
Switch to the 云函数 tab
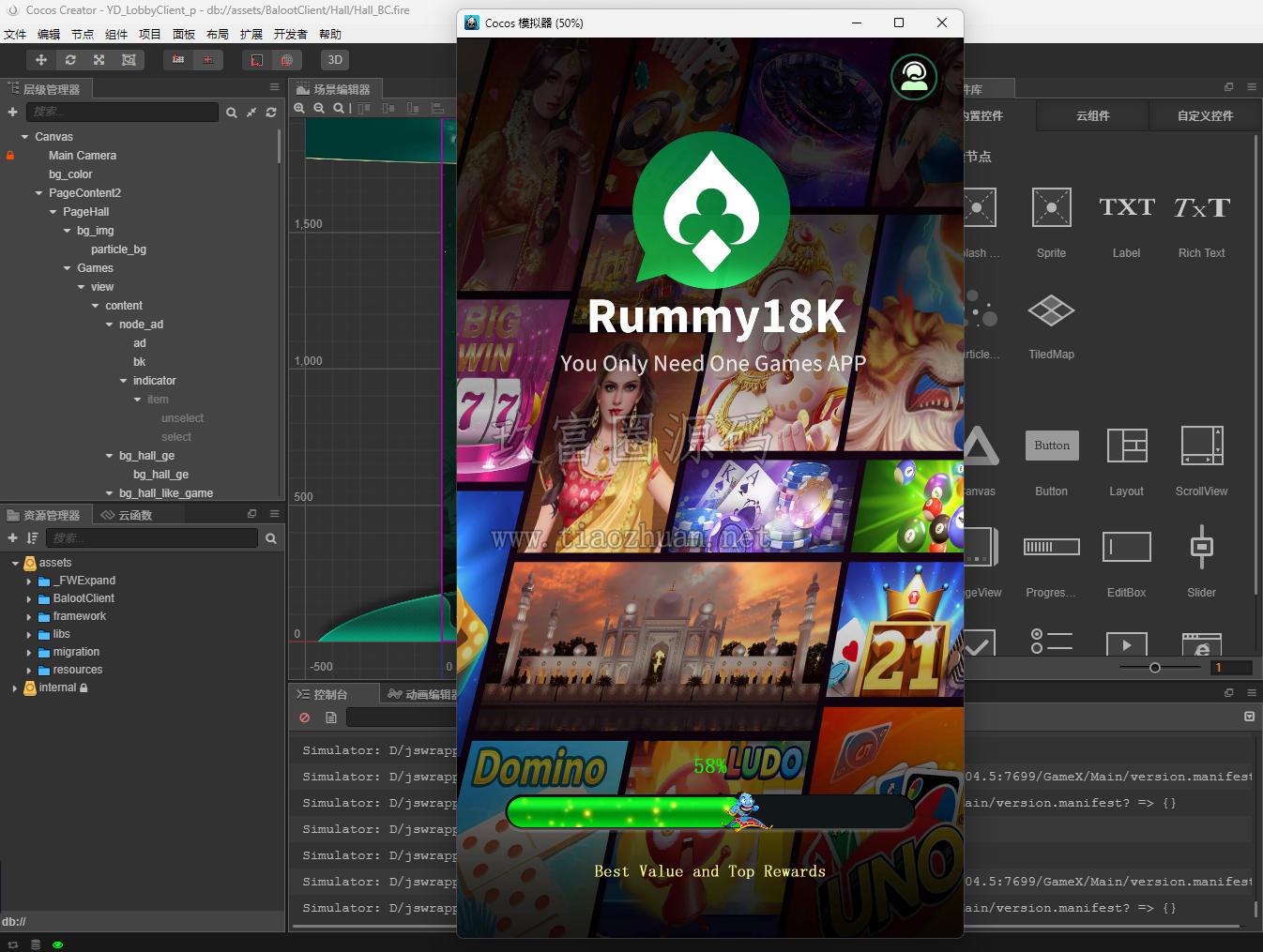127,515
